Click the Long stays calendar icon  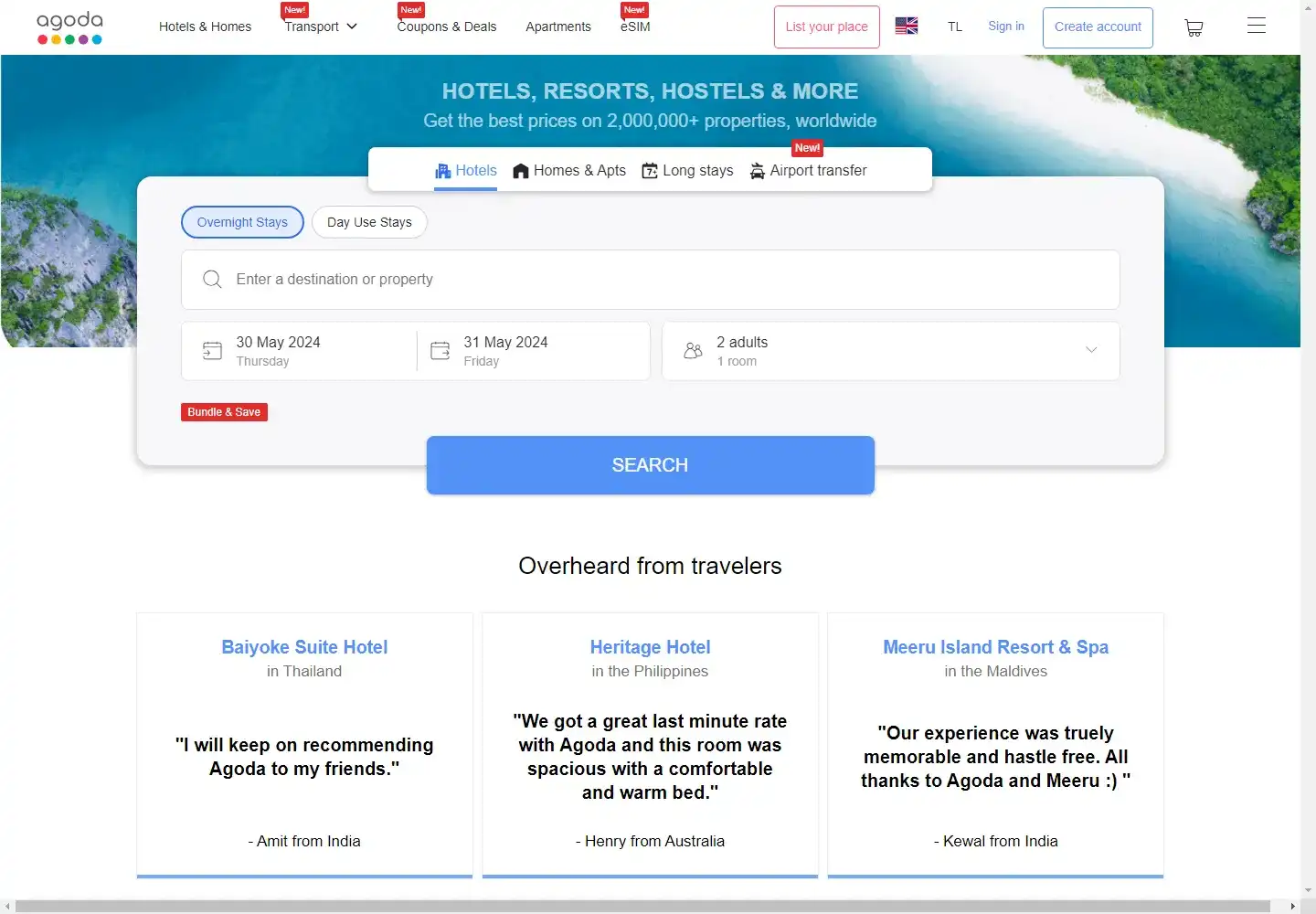650,171
